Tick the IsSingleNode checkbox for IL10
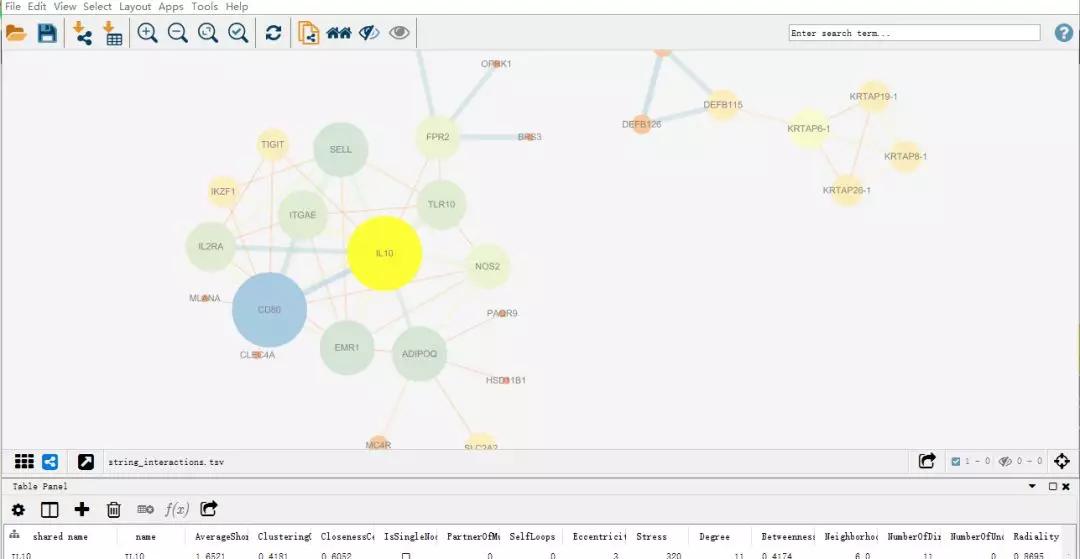1080x559 pixels. pyautogui.click(x=406, y=556)
